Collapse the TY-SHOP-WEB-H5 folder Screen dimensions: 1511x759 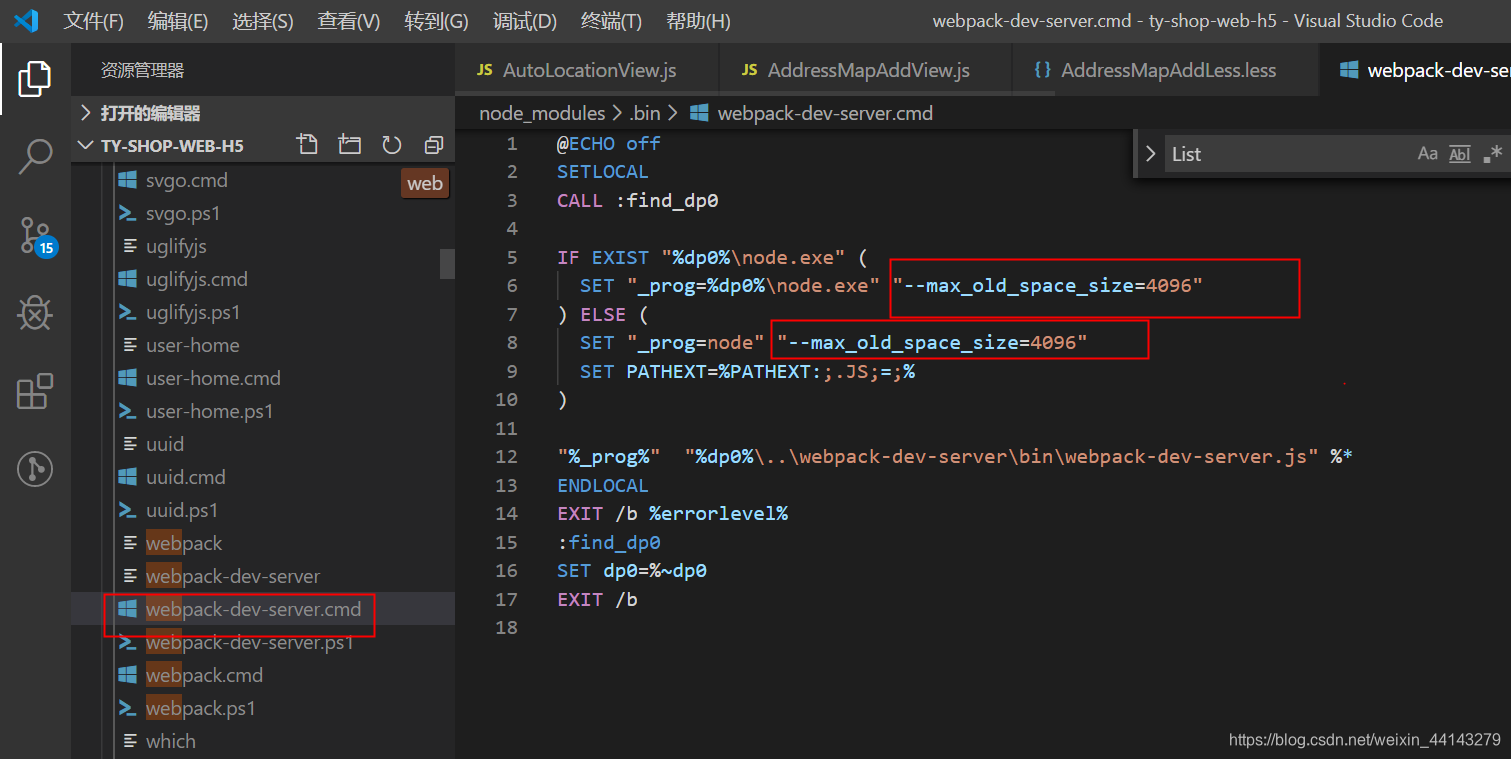(86, 145)
